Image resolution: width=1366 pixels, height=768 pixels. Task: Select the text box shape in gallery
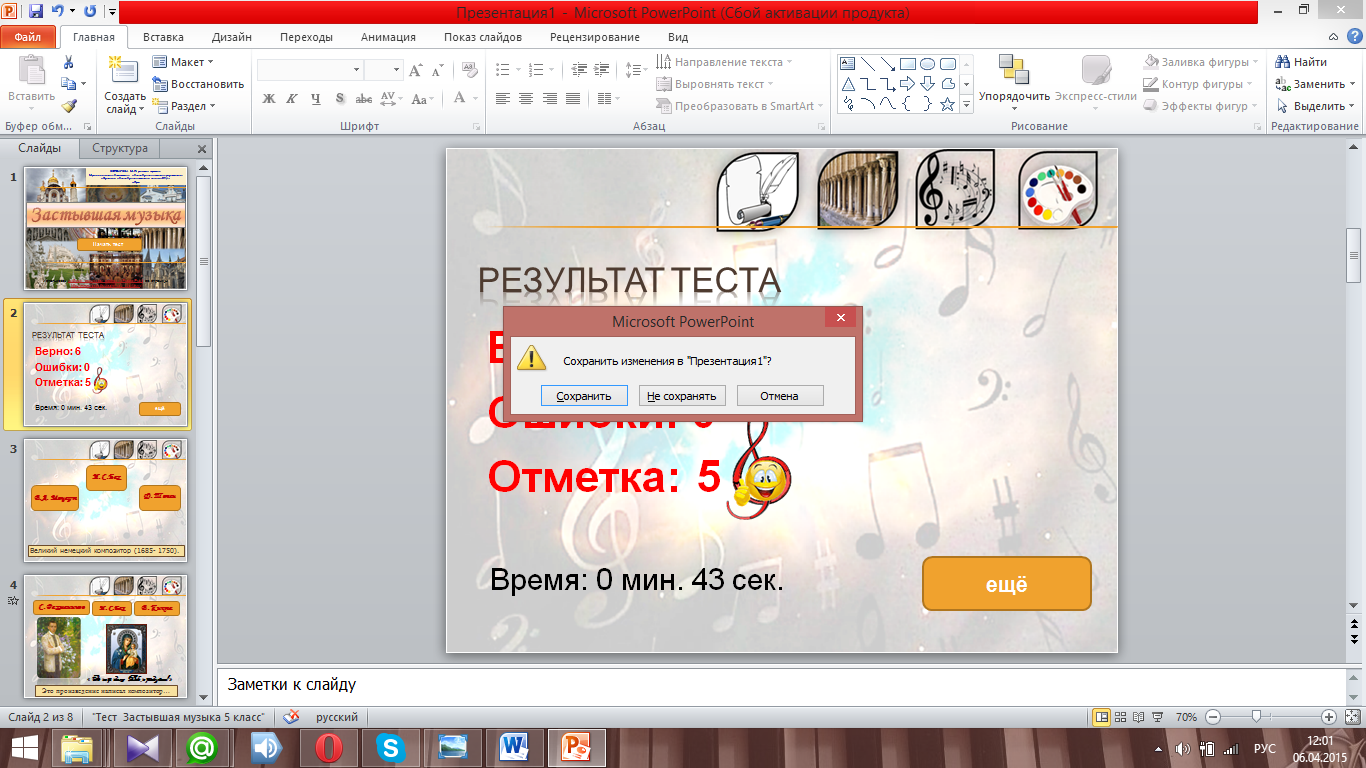847,63
